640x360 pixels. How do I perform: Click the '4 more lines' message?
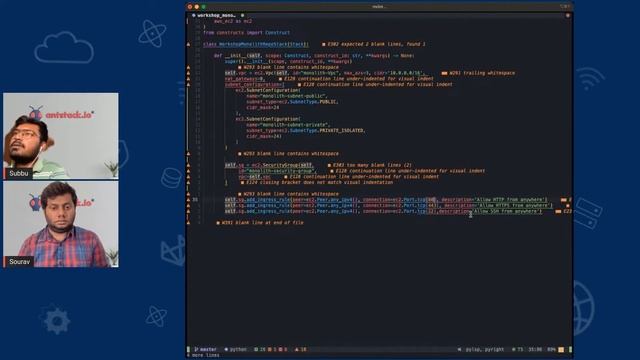pyautogui.click(x=203, y=356)
